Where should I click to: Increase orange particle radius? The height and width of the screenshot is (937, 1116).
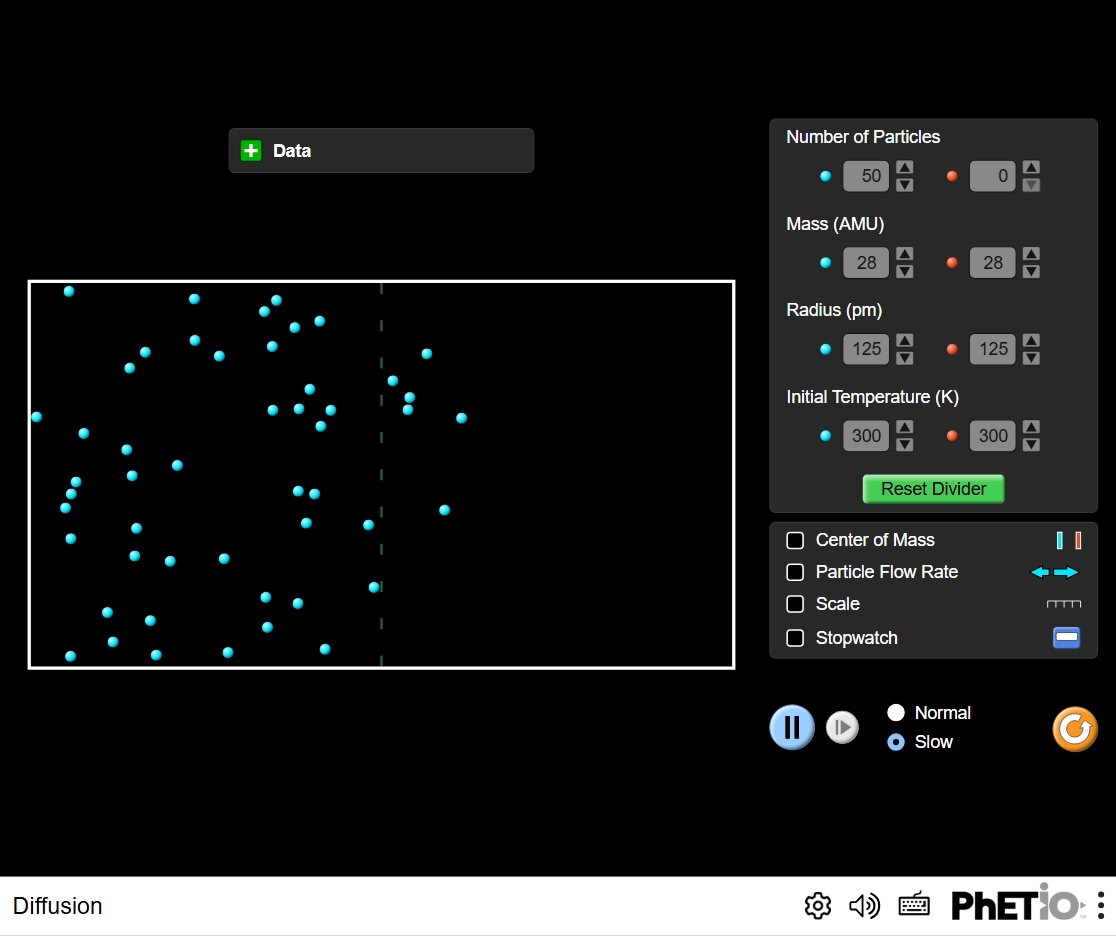point(1031,341)
